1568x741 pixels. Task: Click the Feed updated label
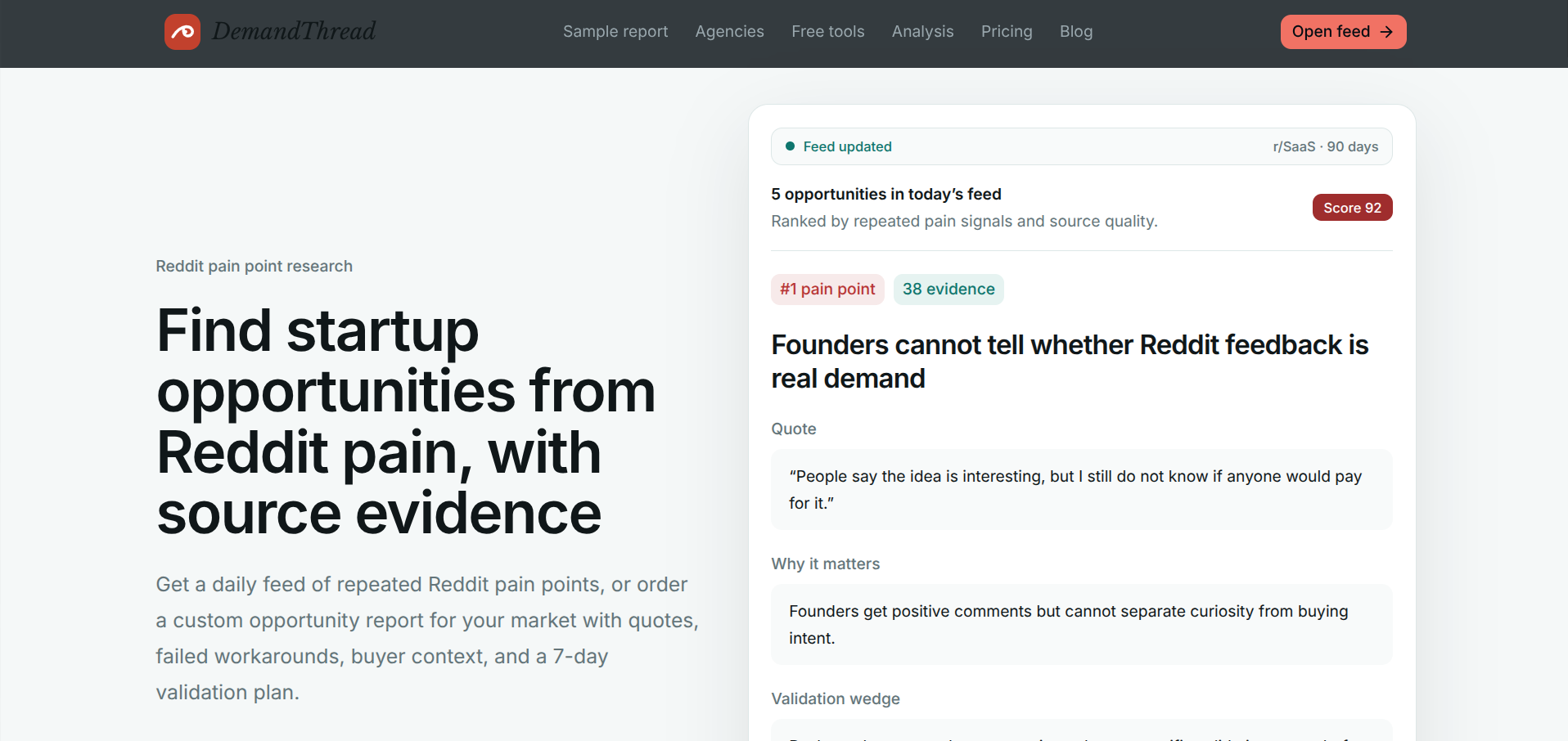tap(847, 146)
